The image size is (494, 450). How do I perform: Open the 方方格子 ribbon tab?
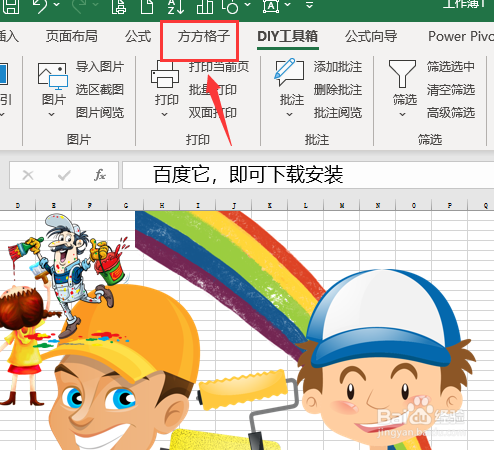coord(204,36)
